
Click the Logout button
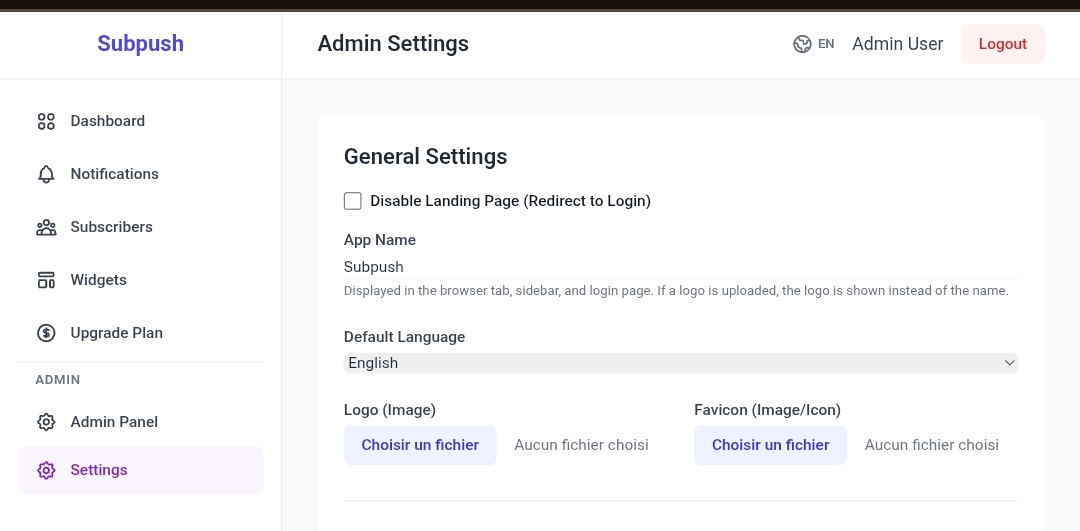(x=1002, y=44)
